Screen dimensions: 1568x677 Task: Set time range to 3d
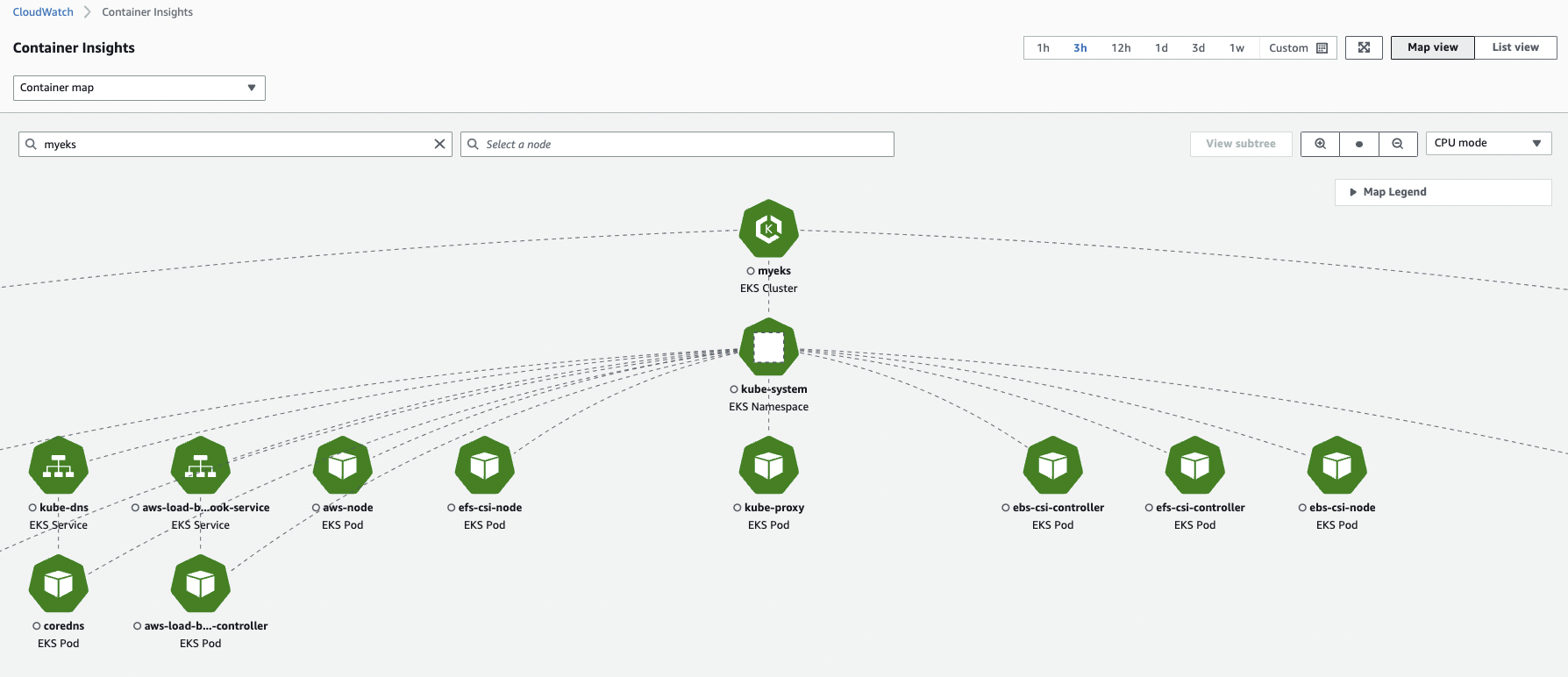1198,48
